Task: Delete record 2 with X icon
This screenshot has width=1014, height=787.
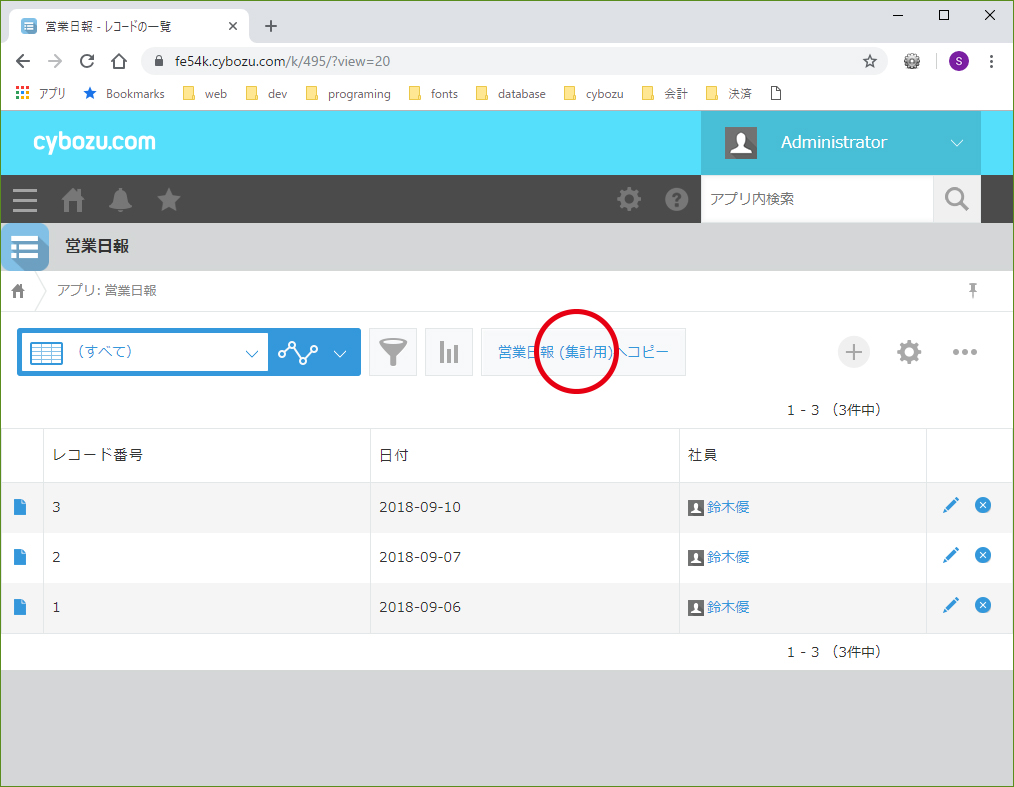Action: pos(983,555)
